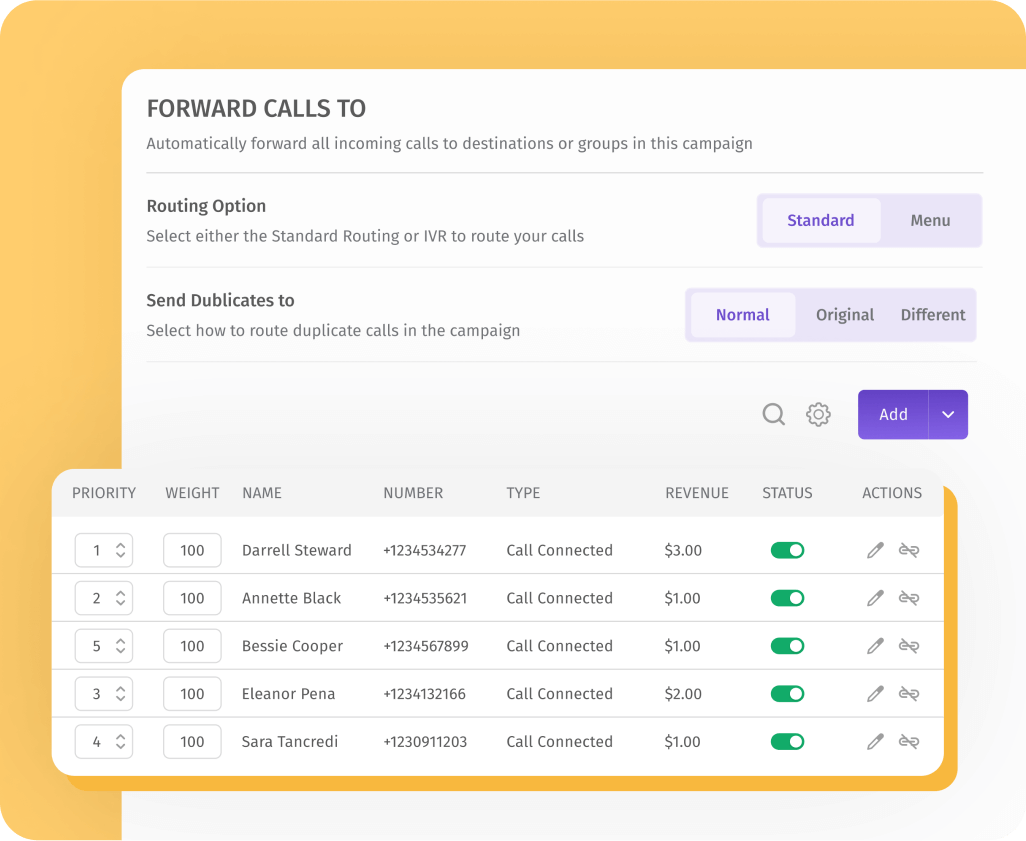Image resolution: width=1026 pixels, height=841 pixels.
Task: Click the REVENUE column header
Action: pyautogui.click(x=697, y=493)
